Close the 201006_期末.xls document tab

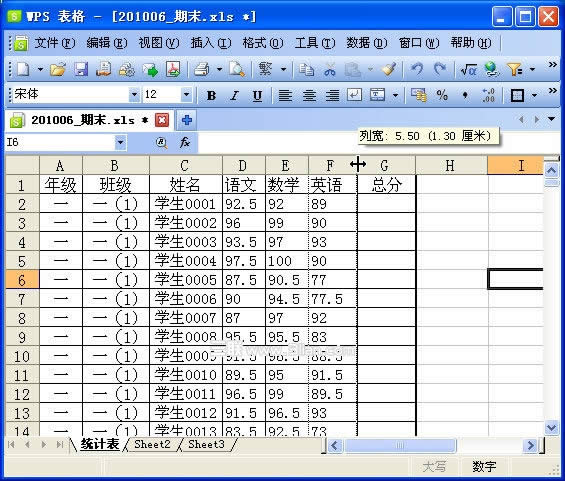162,120
